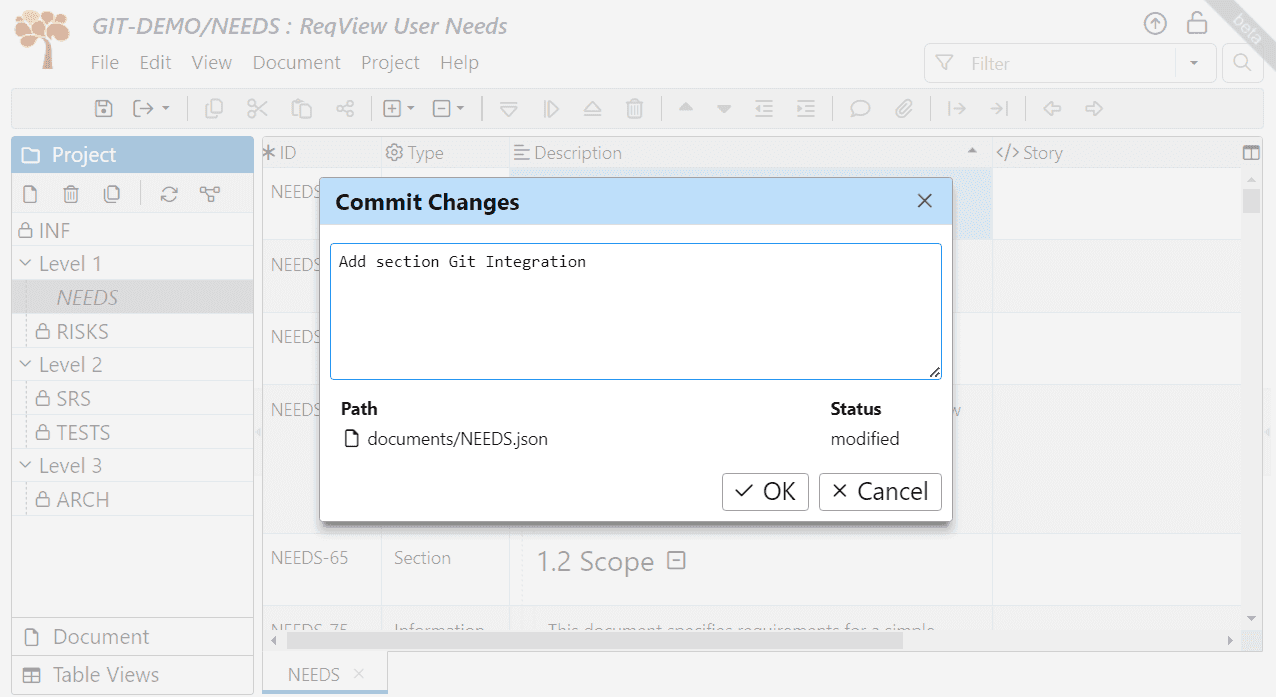Select the NEEDS document in tree
1276x697 pixels.
click(x=132, y=297)
